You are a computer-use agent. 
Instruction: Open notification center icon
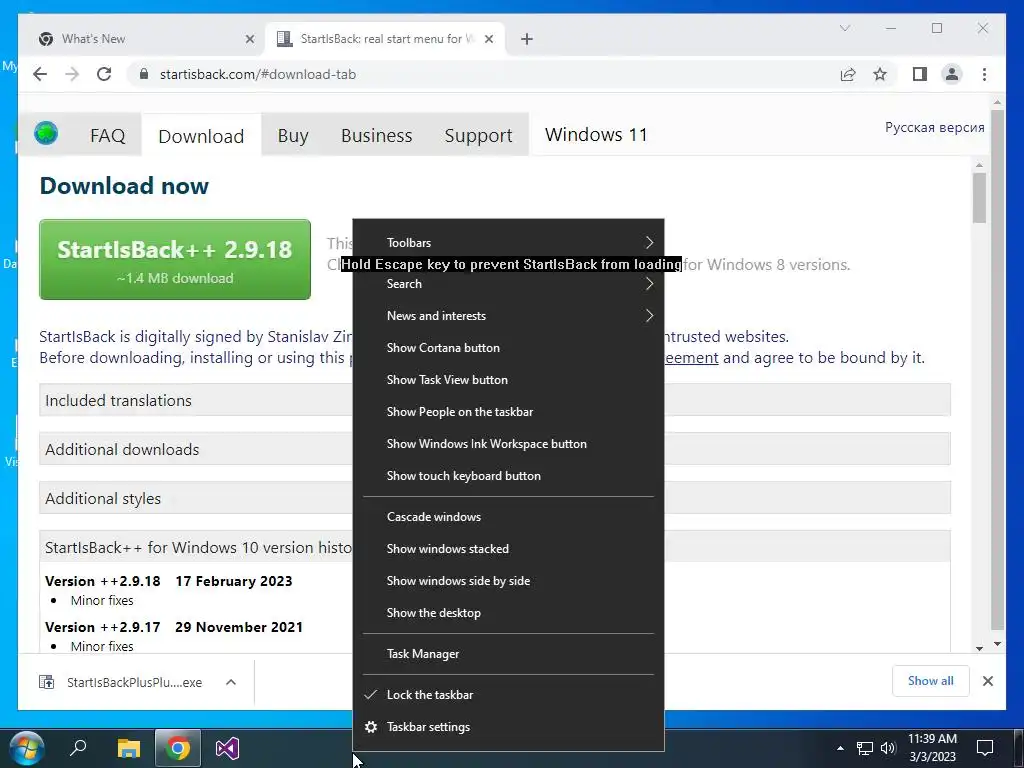click(985, 748)
